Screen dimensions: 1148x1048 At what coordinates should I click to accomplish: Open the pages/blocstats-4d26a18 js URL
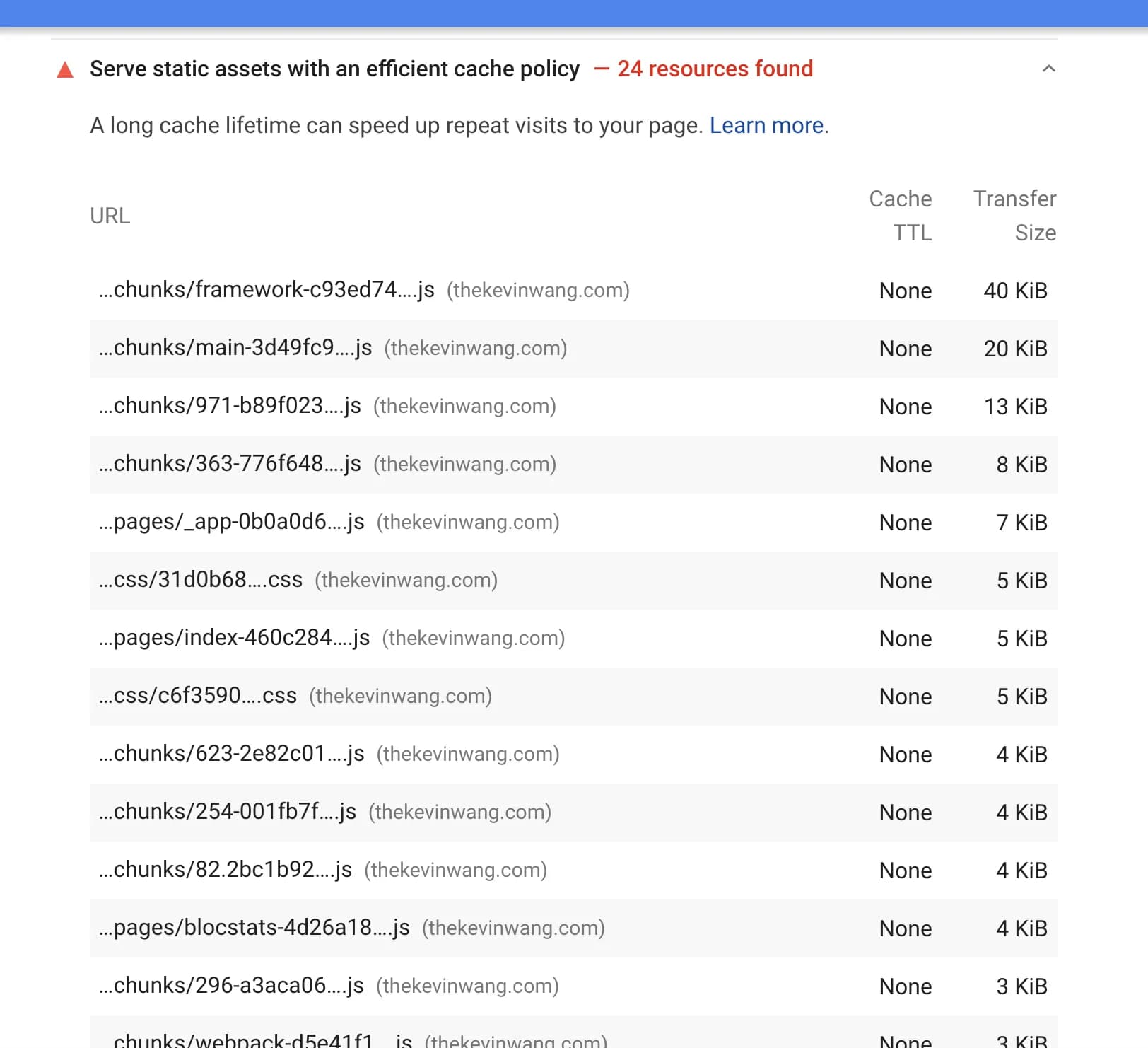pyautogui.click(x=254, y=928)
